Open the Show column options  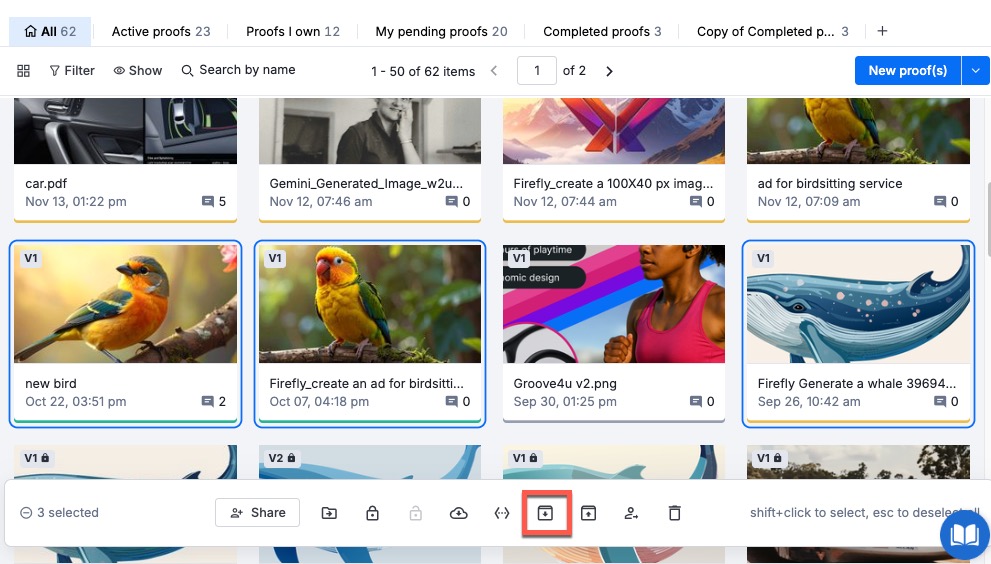(x=138, y=71)
